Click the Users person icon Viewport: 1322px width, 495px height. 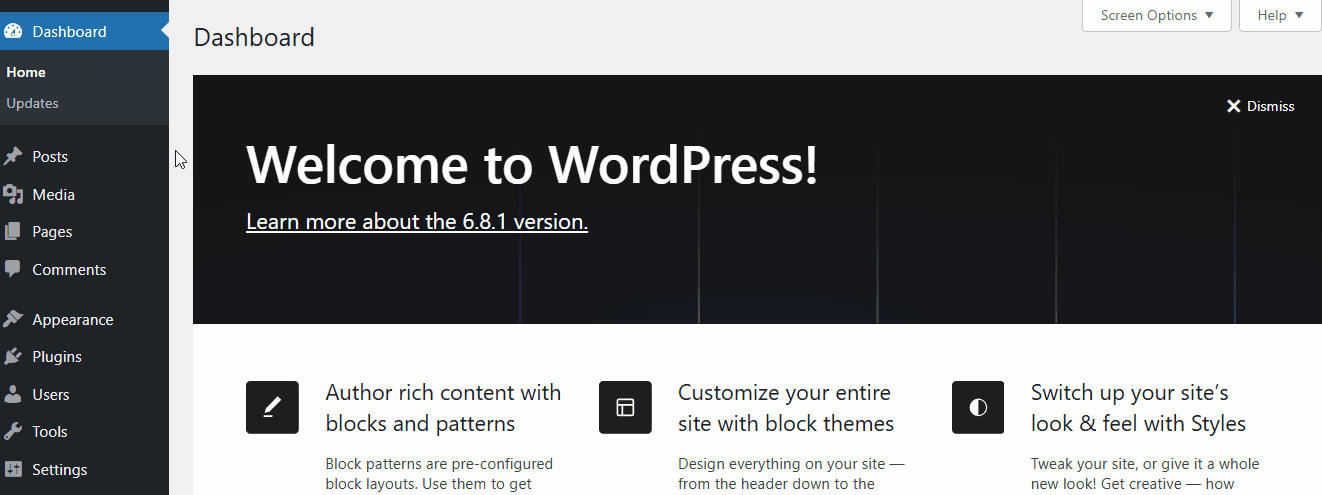12,394
